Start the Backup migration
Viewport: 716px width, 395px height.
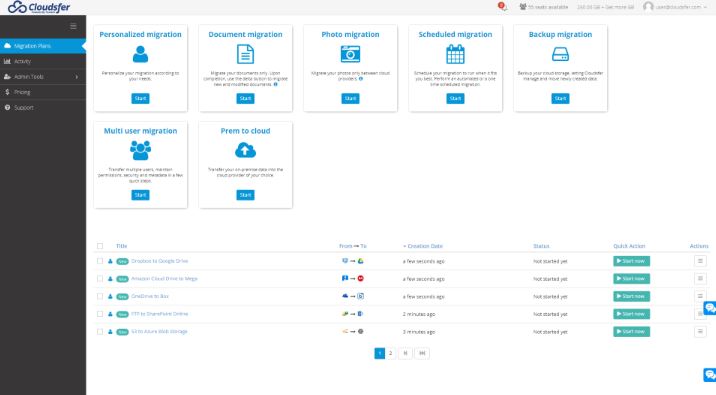(x=560, y=99)
